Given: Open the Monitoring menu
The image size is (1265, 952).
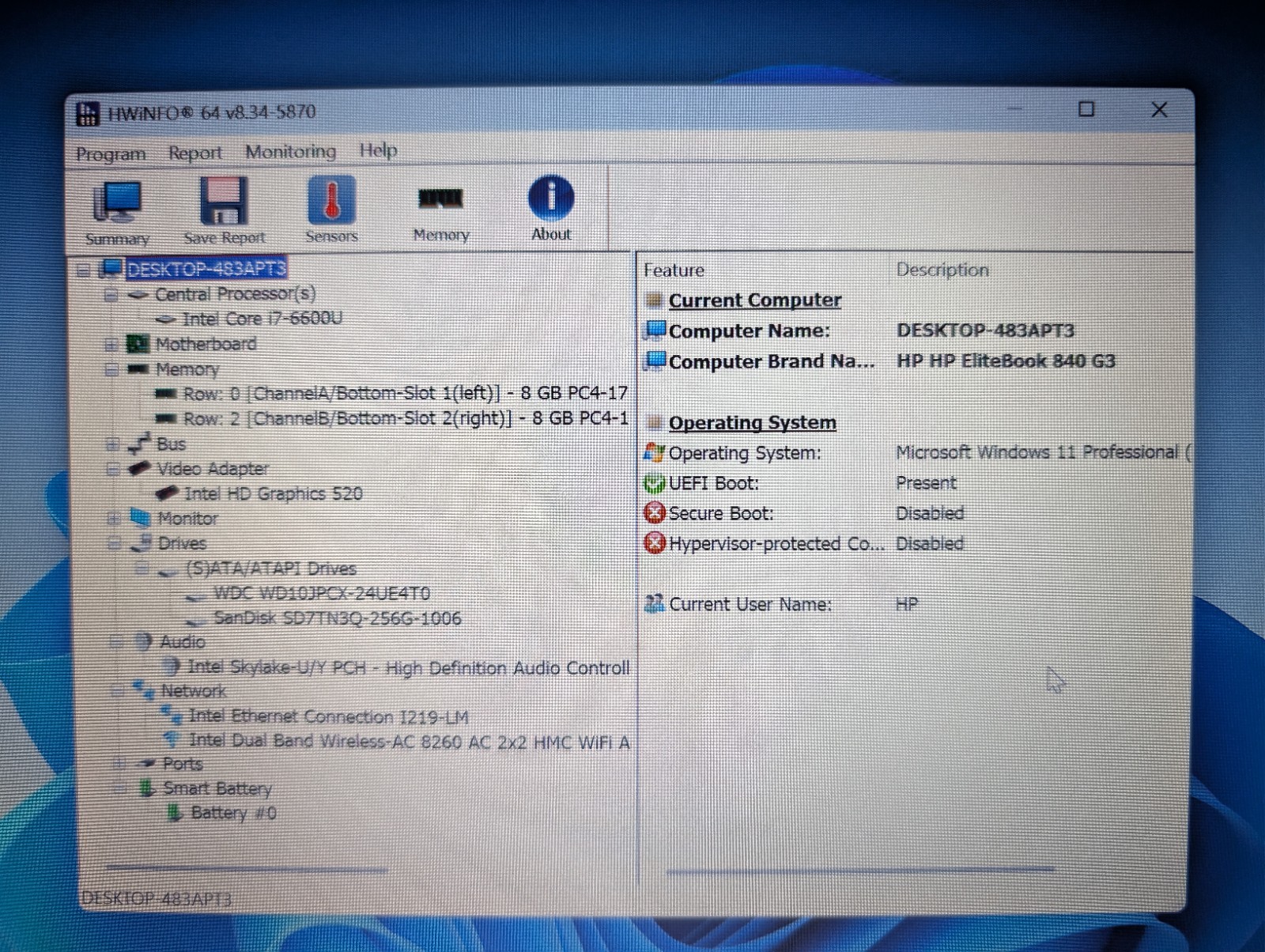Looking at the screenshot, I should (x=290, y=151).
